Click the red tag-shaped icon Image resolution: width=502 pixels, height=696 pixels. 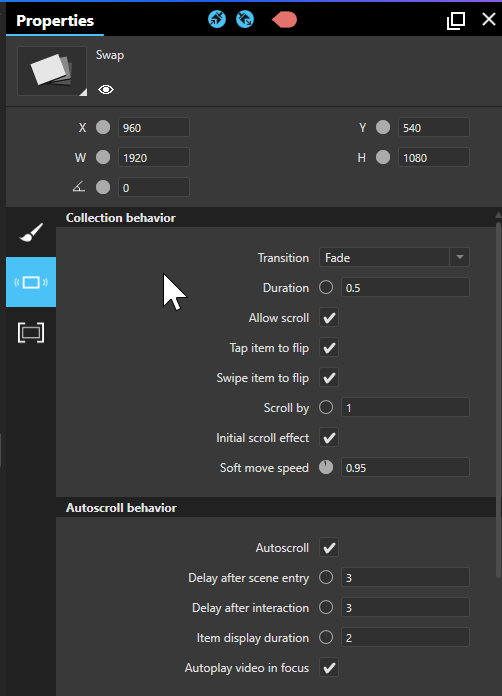tap(284, 20)
